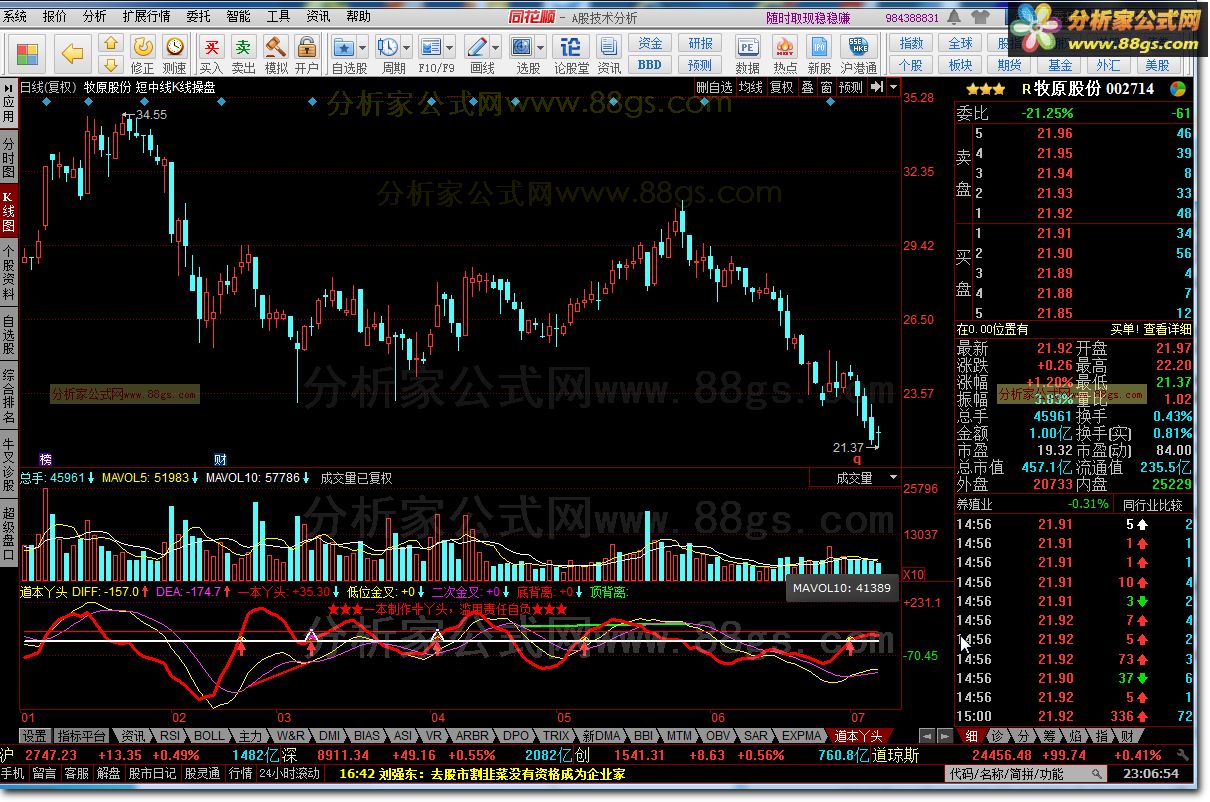
Task: Click the 板块 button
Action: click(960, 64)
